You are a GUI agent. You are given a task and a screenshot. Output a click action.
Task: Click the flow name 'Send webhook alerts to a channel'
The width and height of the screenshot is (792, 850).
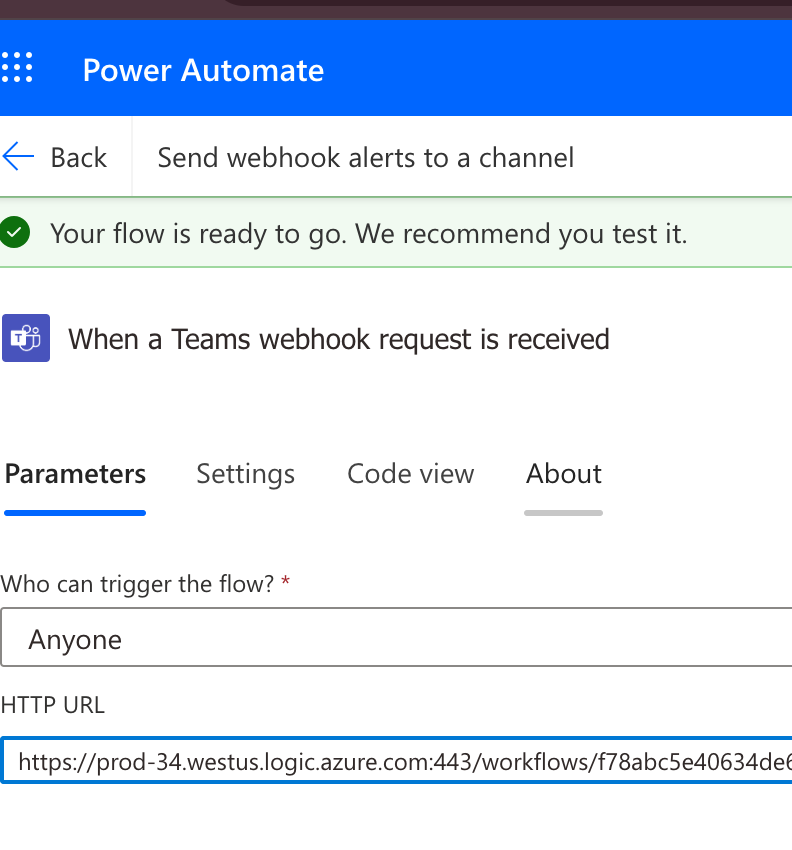(365, 158)
